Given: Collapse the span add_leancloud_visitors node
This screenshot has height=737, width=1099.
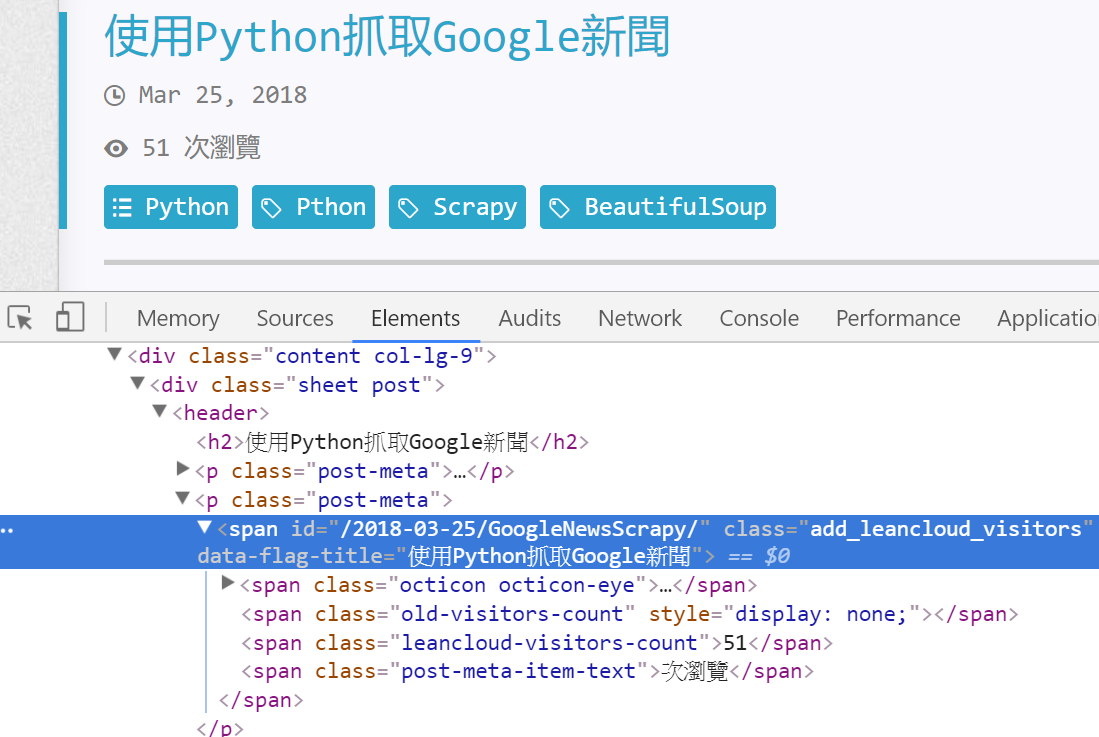Looking at the screenshot, I should point(205,527).
